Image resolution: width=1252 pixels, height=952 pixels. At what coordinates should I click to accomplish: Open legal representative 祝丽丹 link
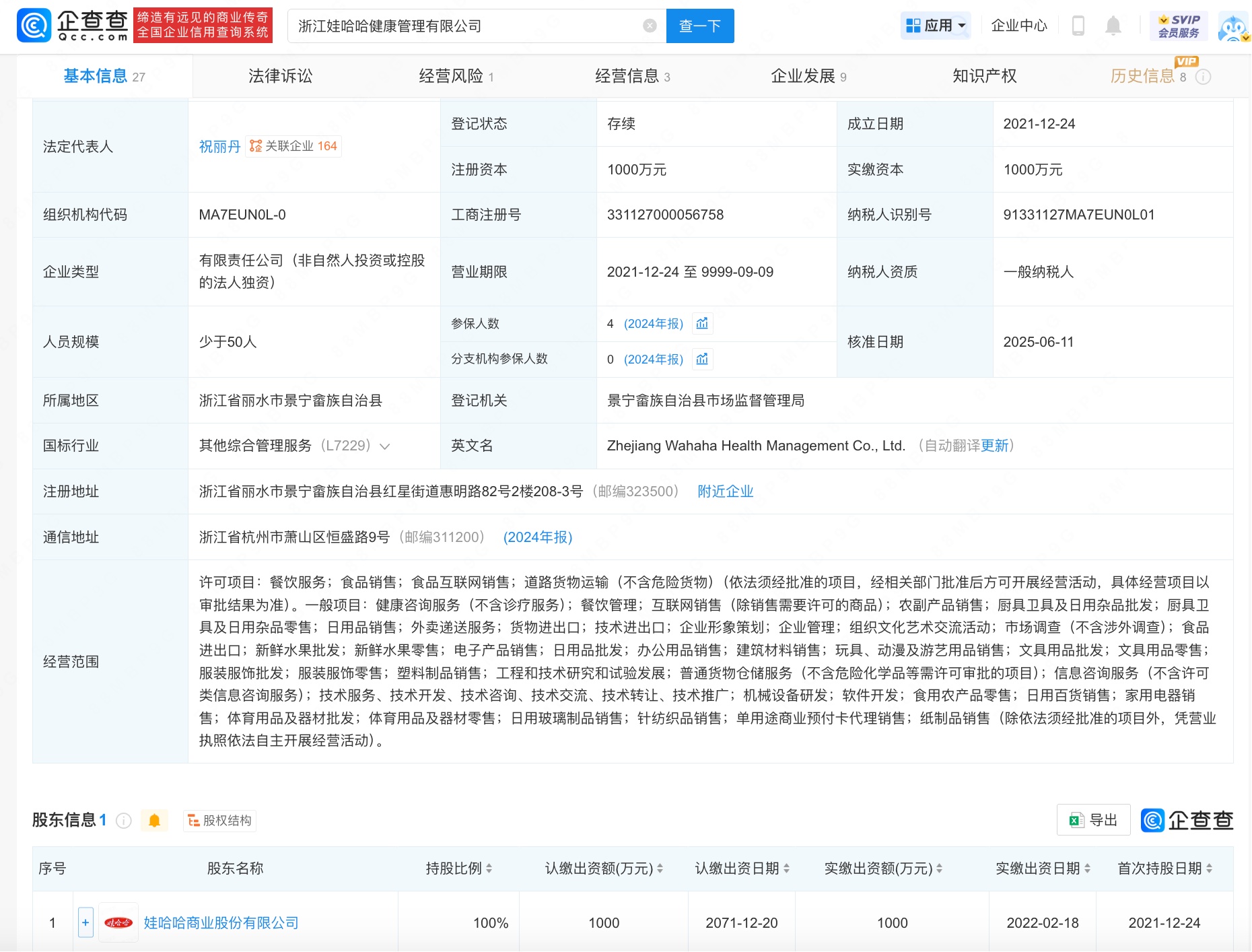219,146
